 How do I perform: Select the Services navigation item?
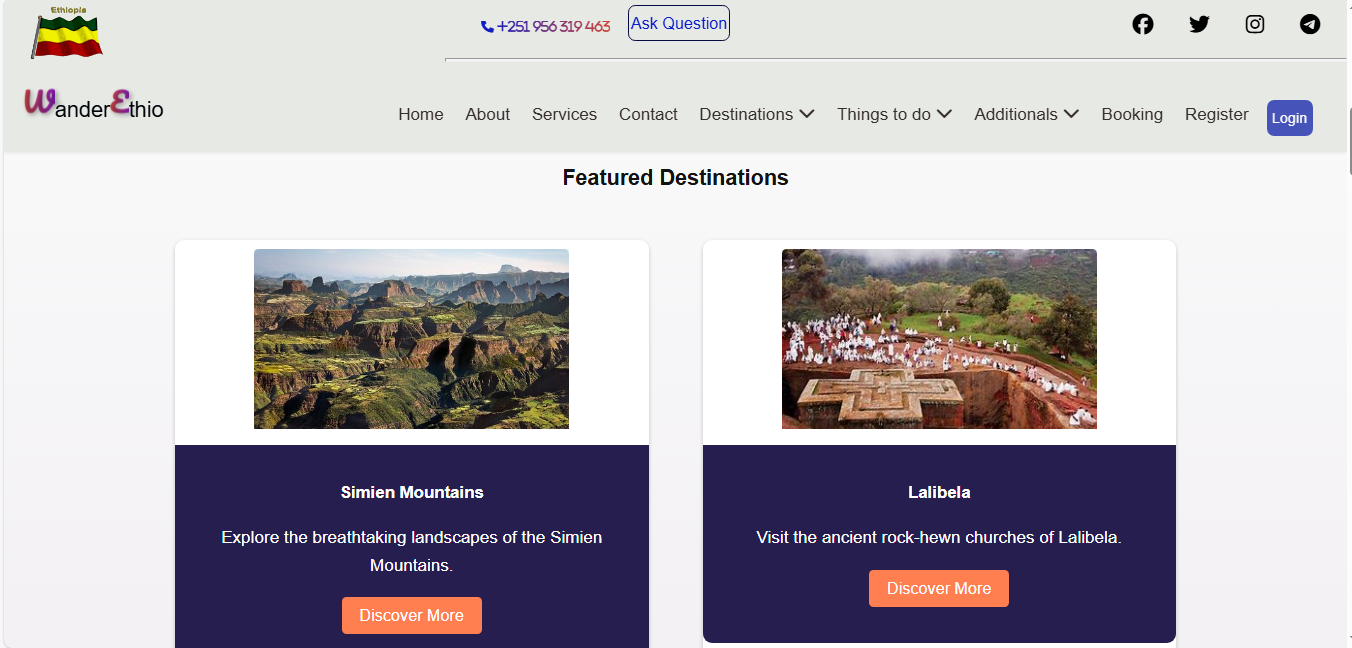point(564,114)
